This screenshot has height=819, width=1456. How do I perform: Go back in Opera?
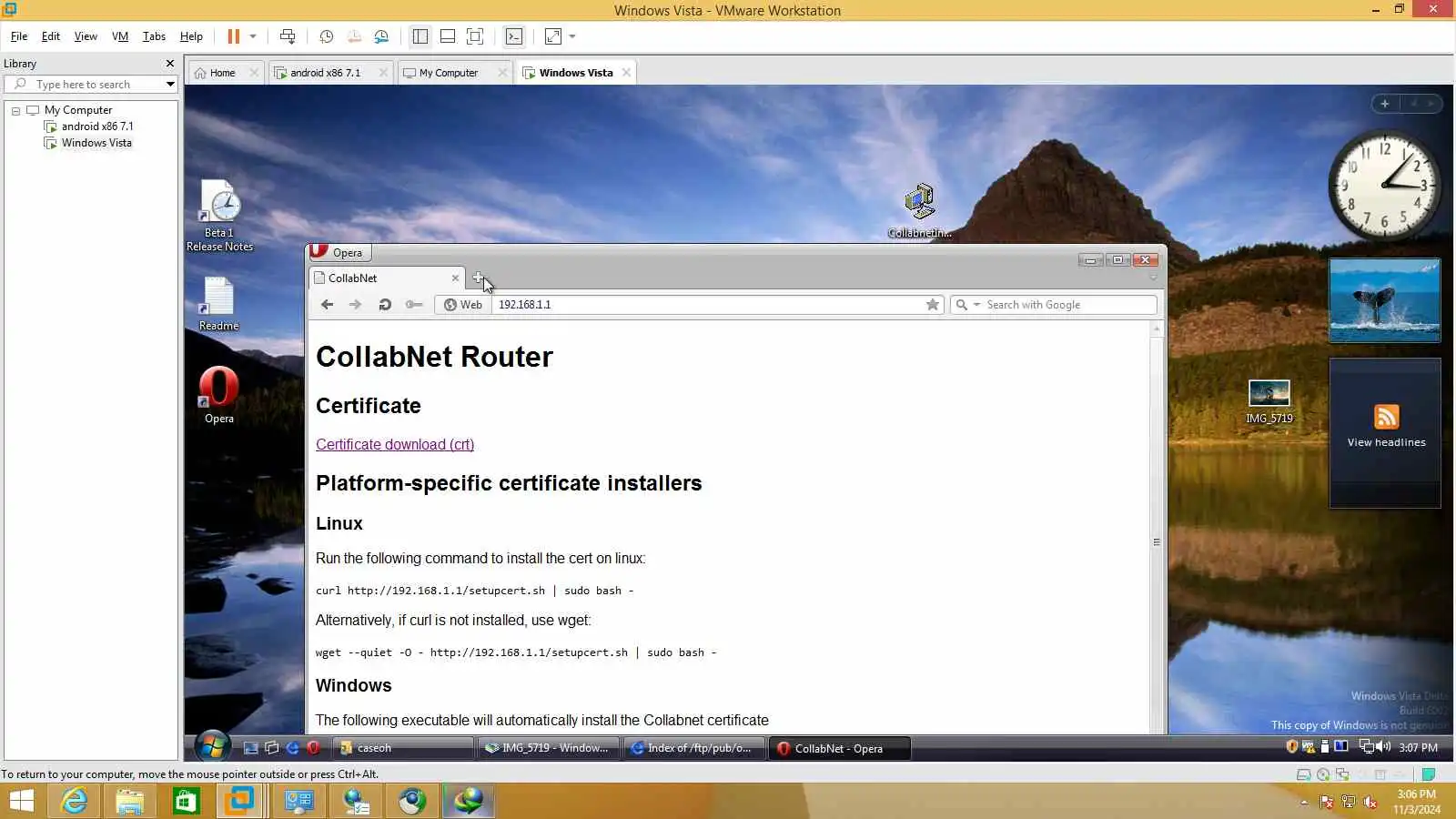pos(328,305)
